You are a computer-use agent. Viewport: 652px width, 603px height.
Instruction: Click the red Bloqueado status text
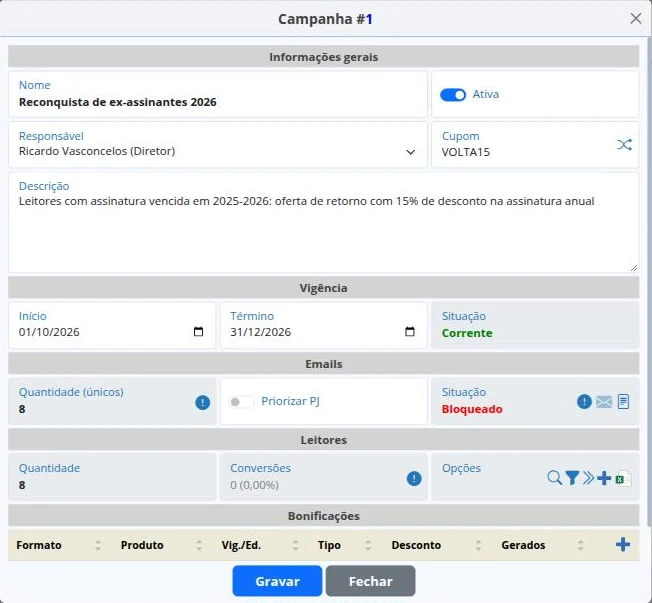pos(472,409)
